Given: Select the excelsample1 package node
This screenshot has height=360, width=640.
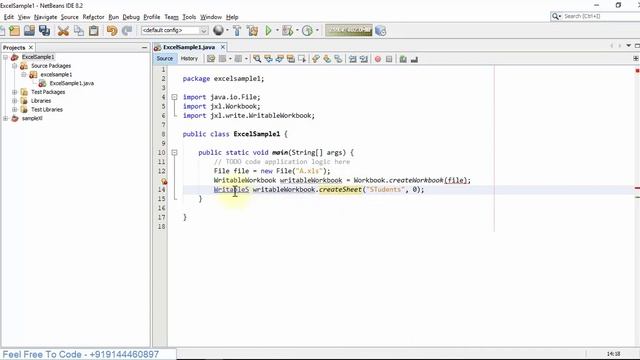Looking at the screenshot, I should [56, 75].
